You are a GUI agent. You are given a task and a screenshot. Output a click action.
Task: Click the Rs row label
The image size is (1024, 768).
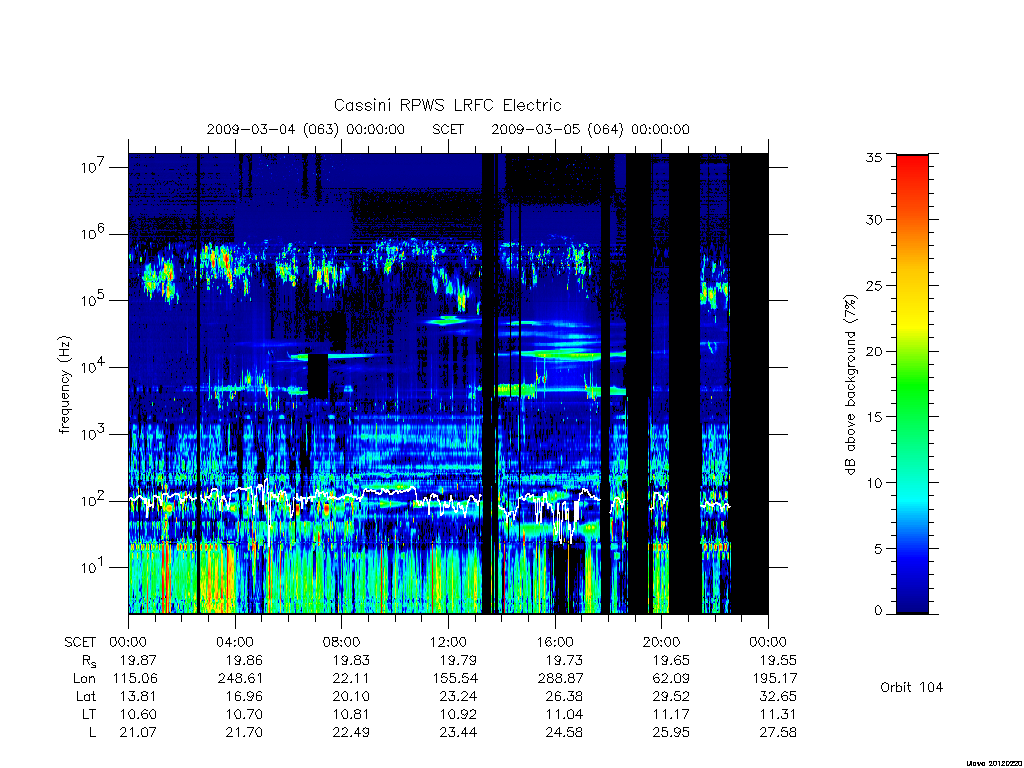pyautogui.click(x=89, y=661)
